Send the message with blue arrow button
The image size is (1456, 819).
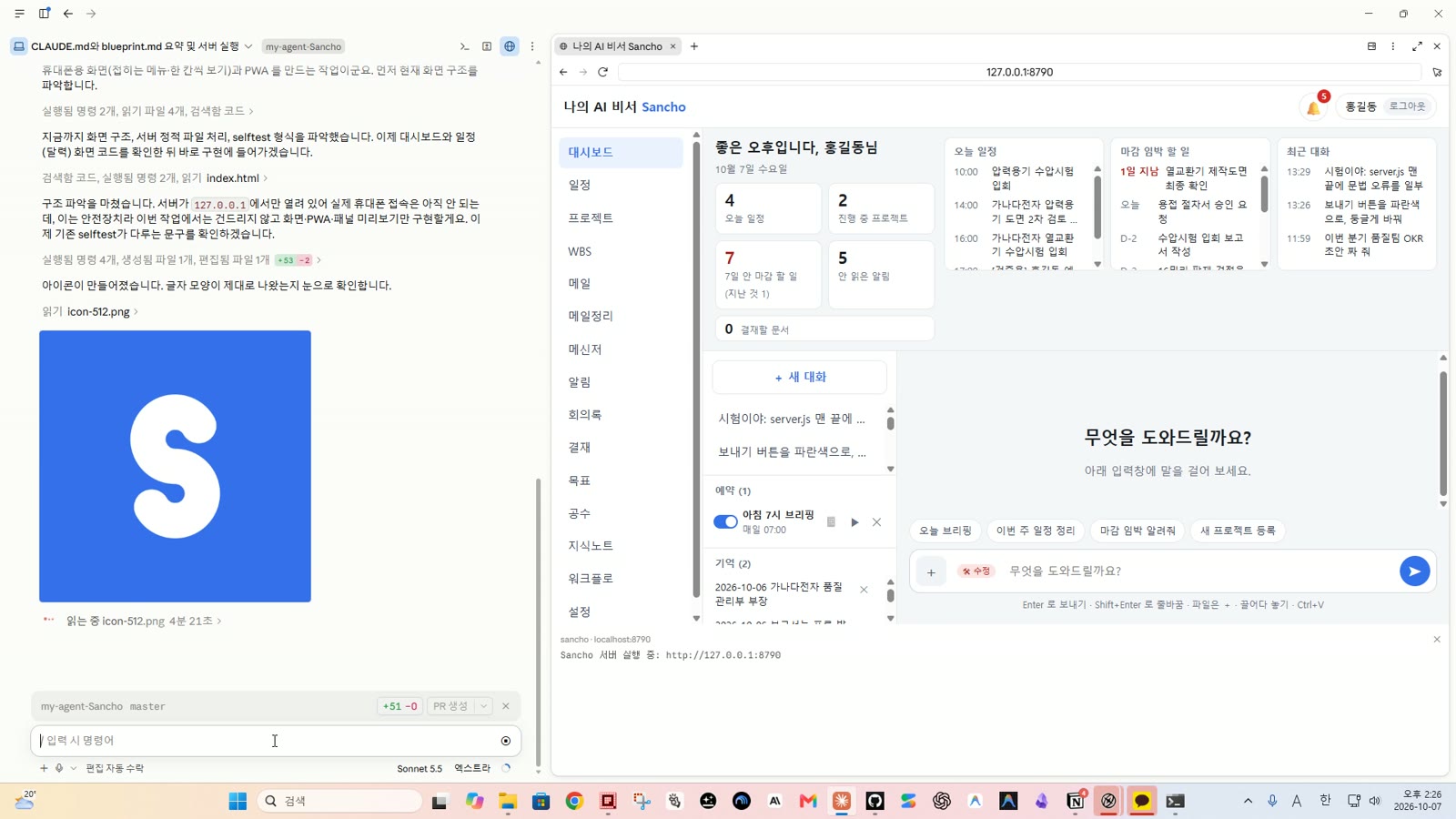pyautogui.click(x=1414, y=571)
